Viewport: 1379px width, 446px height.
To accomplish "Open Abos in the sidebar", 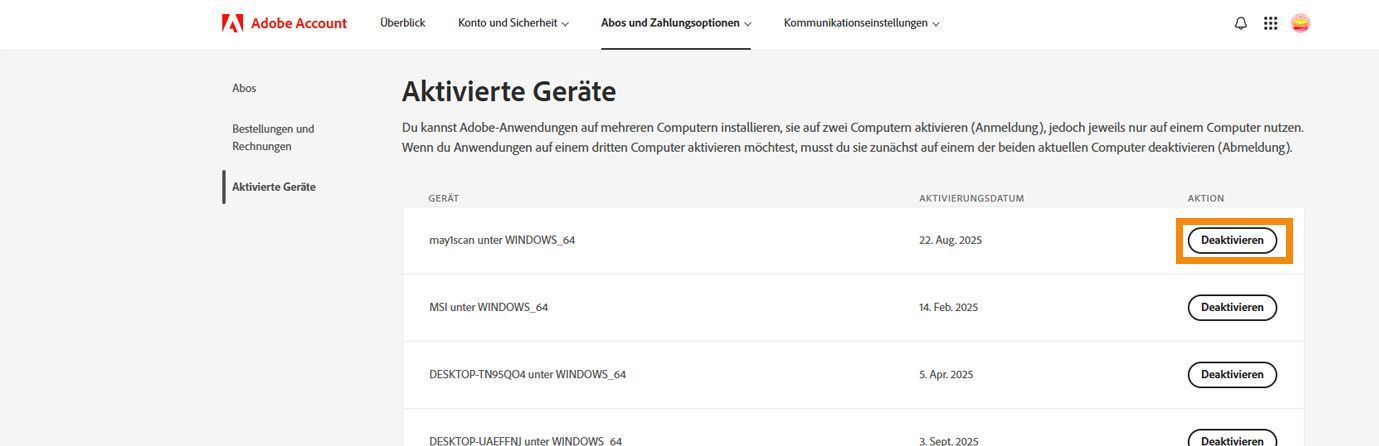I will pos(244,88).
